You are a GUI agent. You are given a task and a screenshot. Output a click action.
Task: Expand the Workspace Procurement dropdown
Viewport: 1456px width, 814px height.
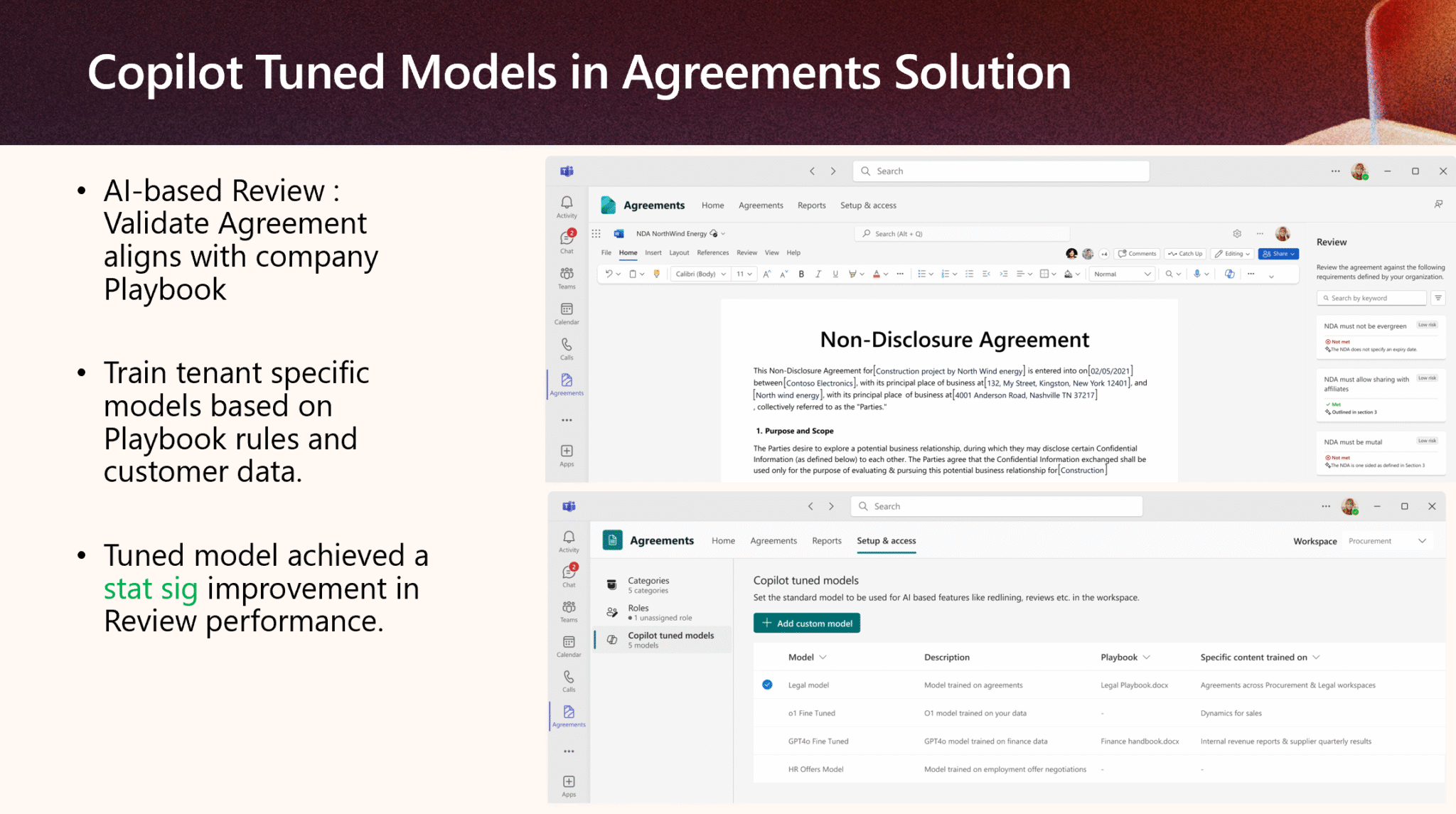pos(1387,541)
